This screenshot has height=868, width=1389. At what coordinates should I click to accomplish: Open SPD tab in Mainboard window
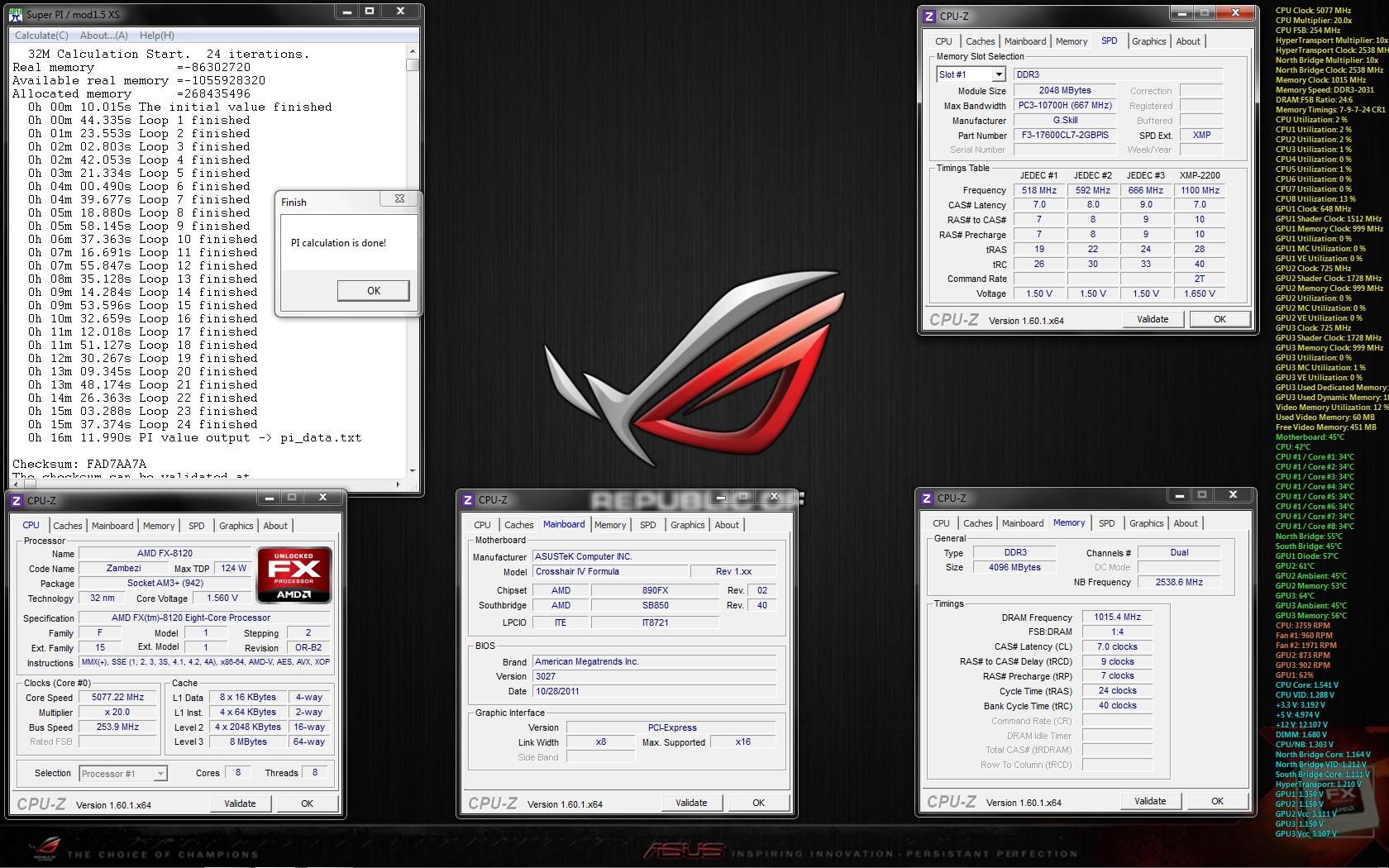(648, 525)
